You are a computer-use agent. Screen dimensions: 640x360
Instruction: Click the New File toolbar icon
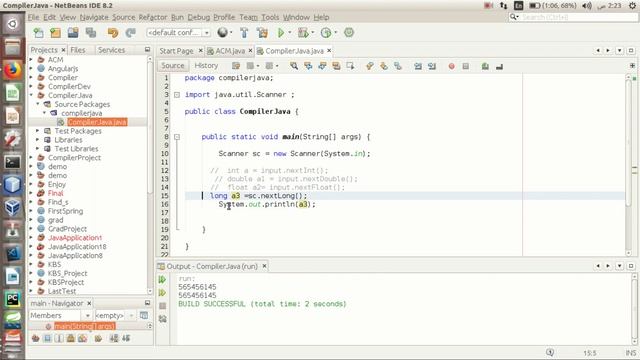(38, 33)
